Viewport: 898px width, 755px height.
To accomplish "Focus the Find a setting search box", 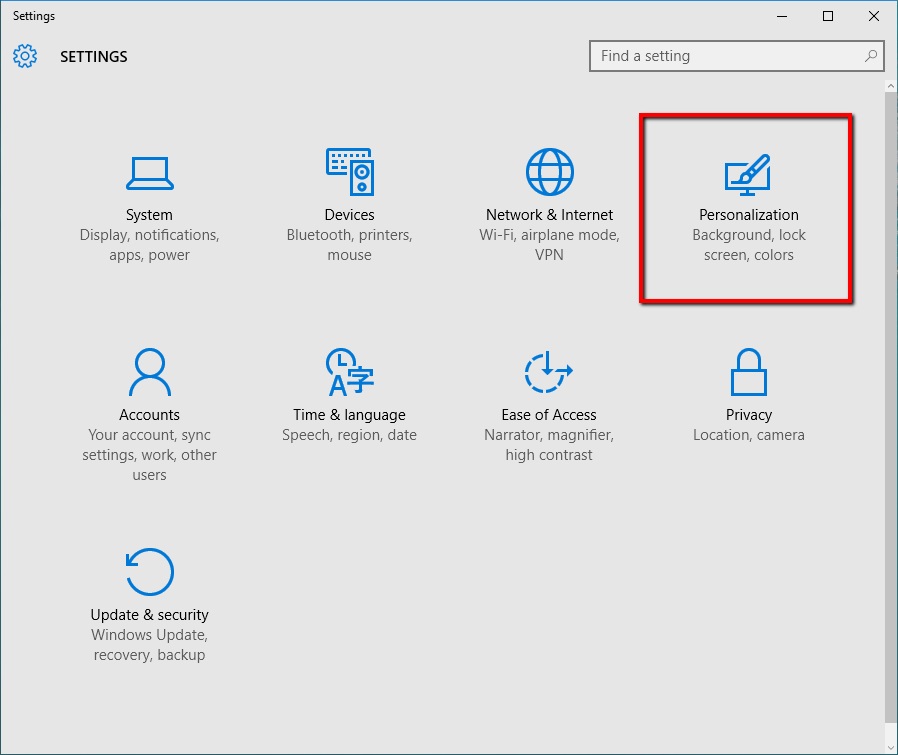I will tap(736, 56).
